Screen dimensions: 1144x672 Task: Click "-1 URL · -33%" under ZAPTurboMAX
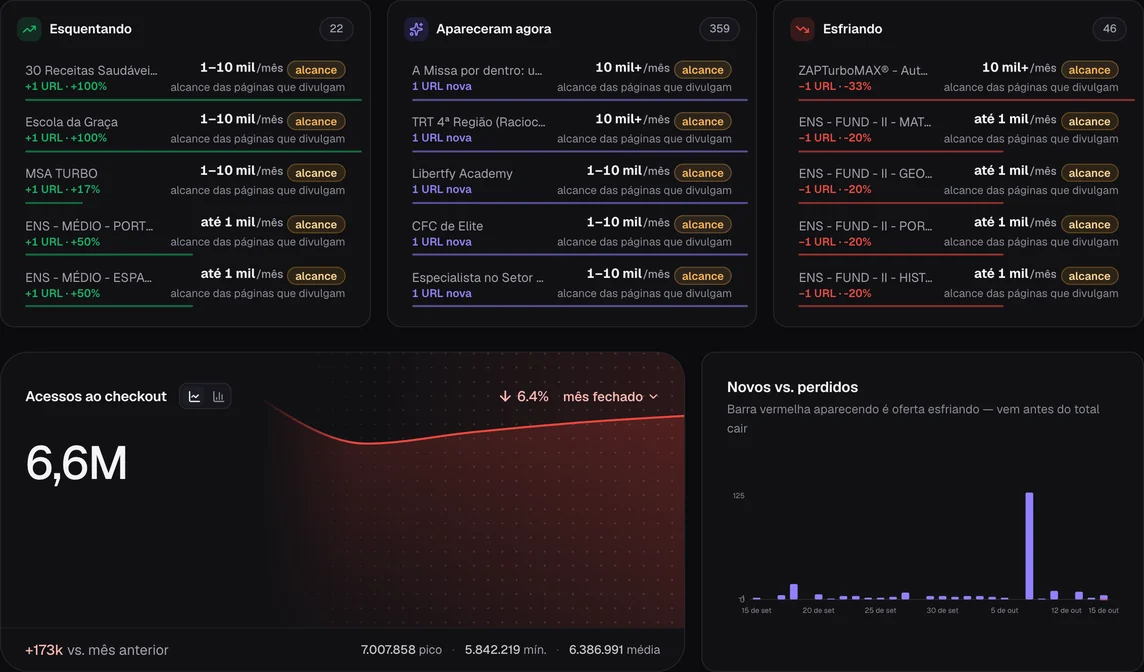835,86
